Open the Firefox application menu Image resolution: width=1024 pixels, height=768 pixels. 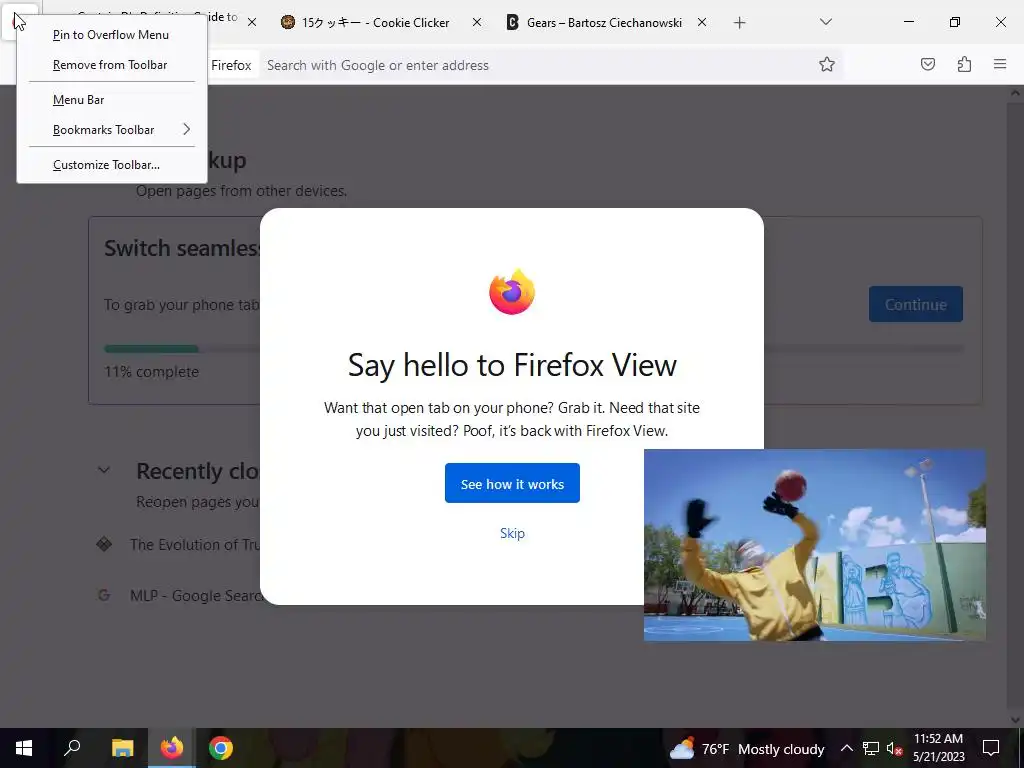pos(1000,64)
